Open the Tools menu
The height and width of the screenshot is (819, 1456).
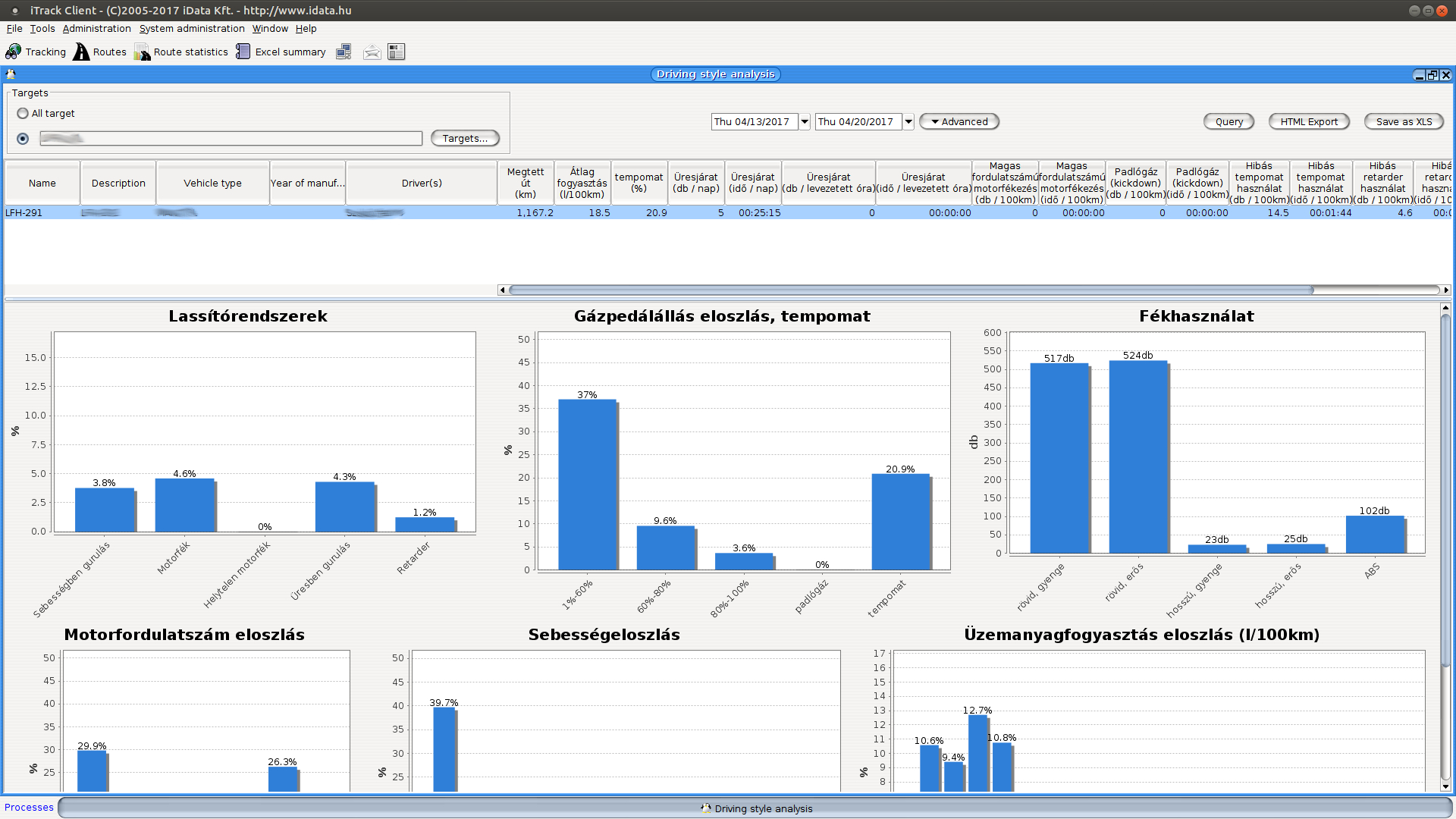pos(42,28)
